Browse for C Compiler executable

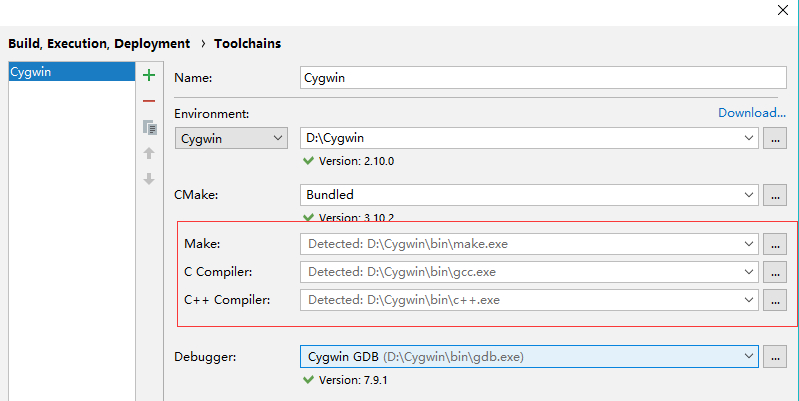(x=775, y=271)
